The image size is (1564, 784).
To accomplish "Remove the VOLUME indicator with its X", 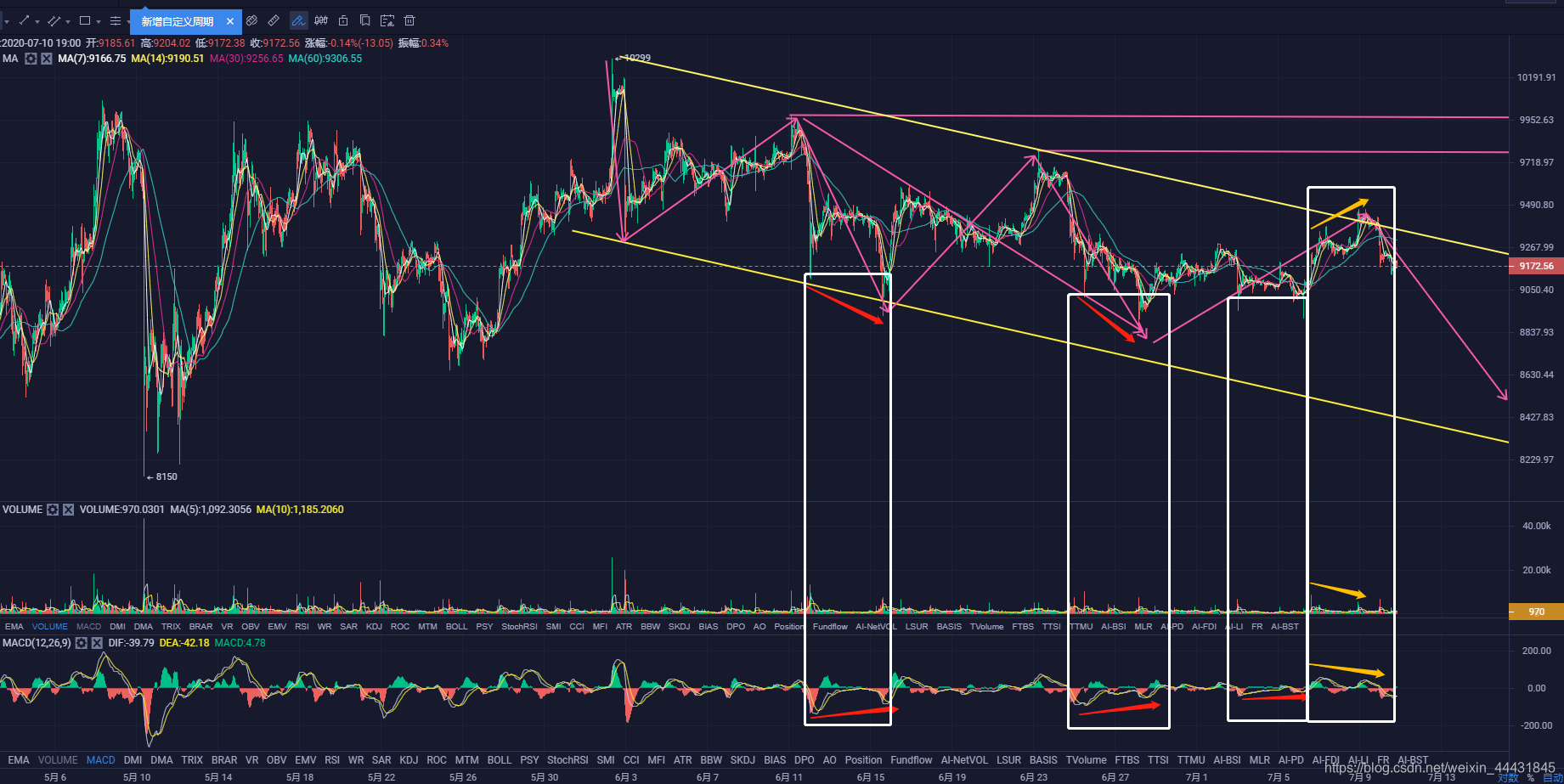I will tap(69, 510).
